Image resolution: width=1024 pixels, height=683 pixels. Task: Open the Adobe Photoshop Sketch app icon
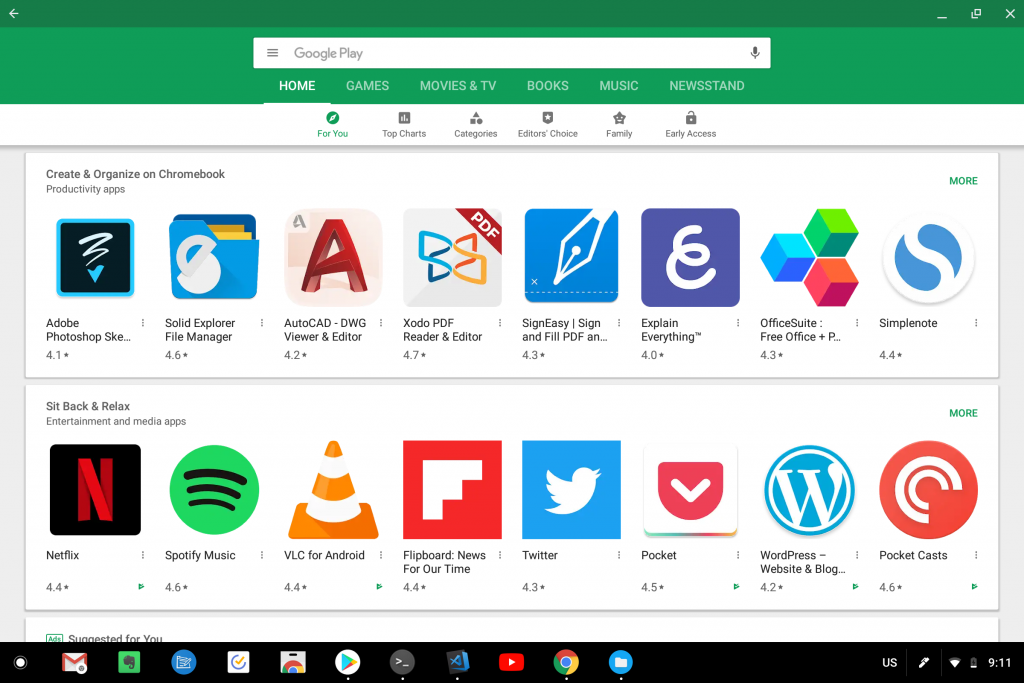click(95, 258)
